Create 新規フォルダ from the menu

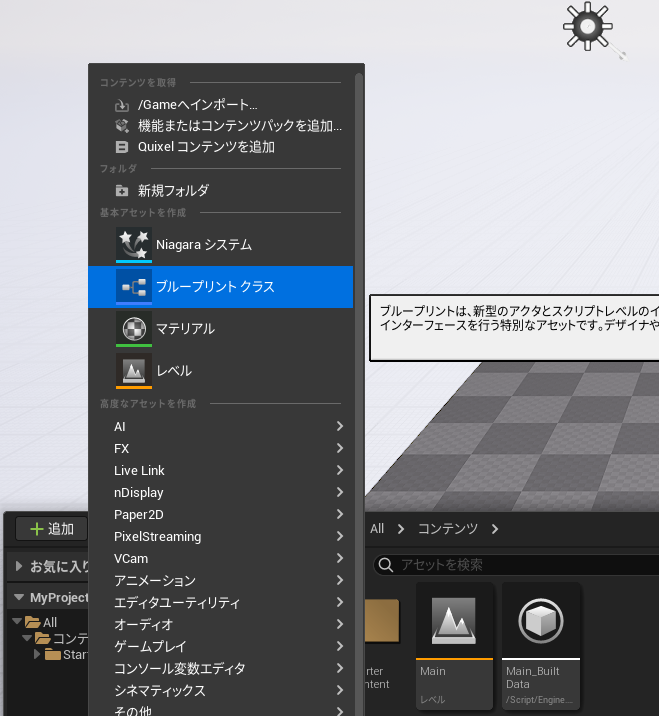[x=221, y=190]
